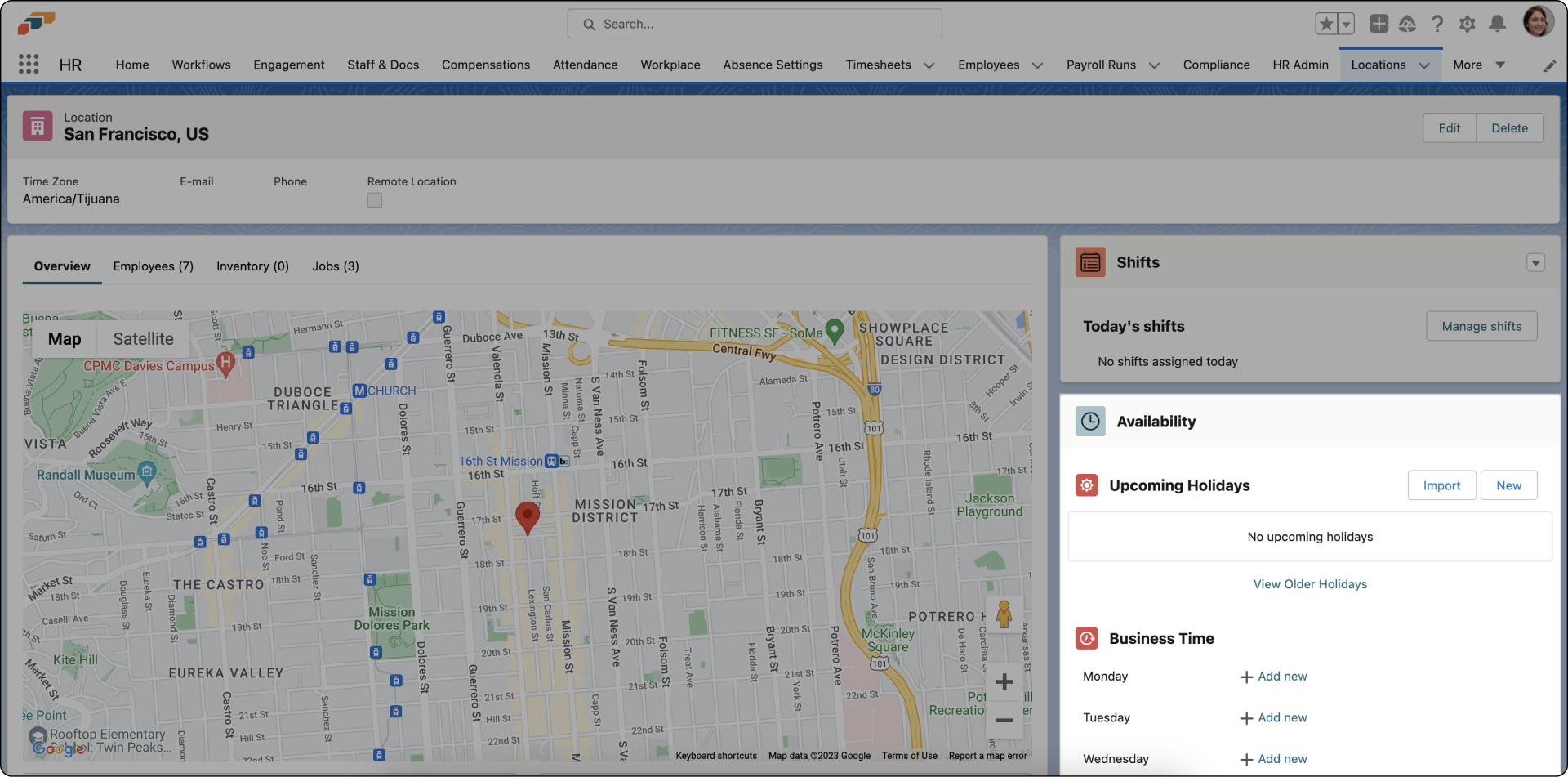
Task: Expand the Shifts panel dropdown arrow
Action: 1535,263
